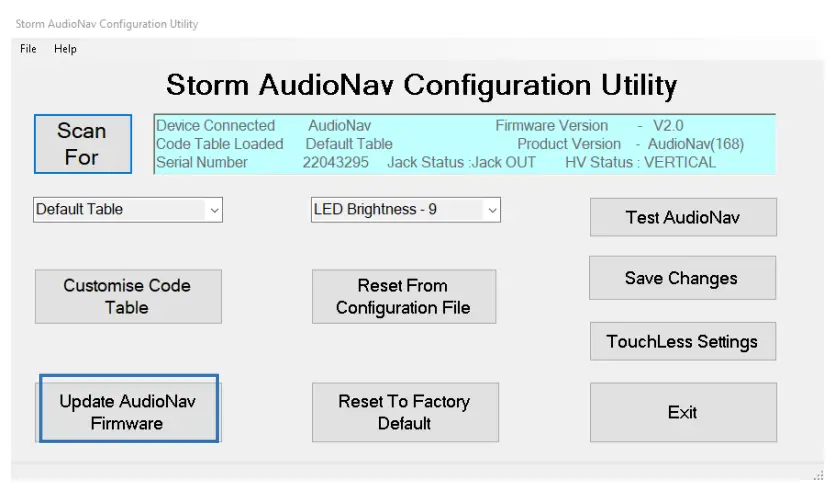Click the Scan For button
This screenshot has width=840, height=486.
(83, 144)
